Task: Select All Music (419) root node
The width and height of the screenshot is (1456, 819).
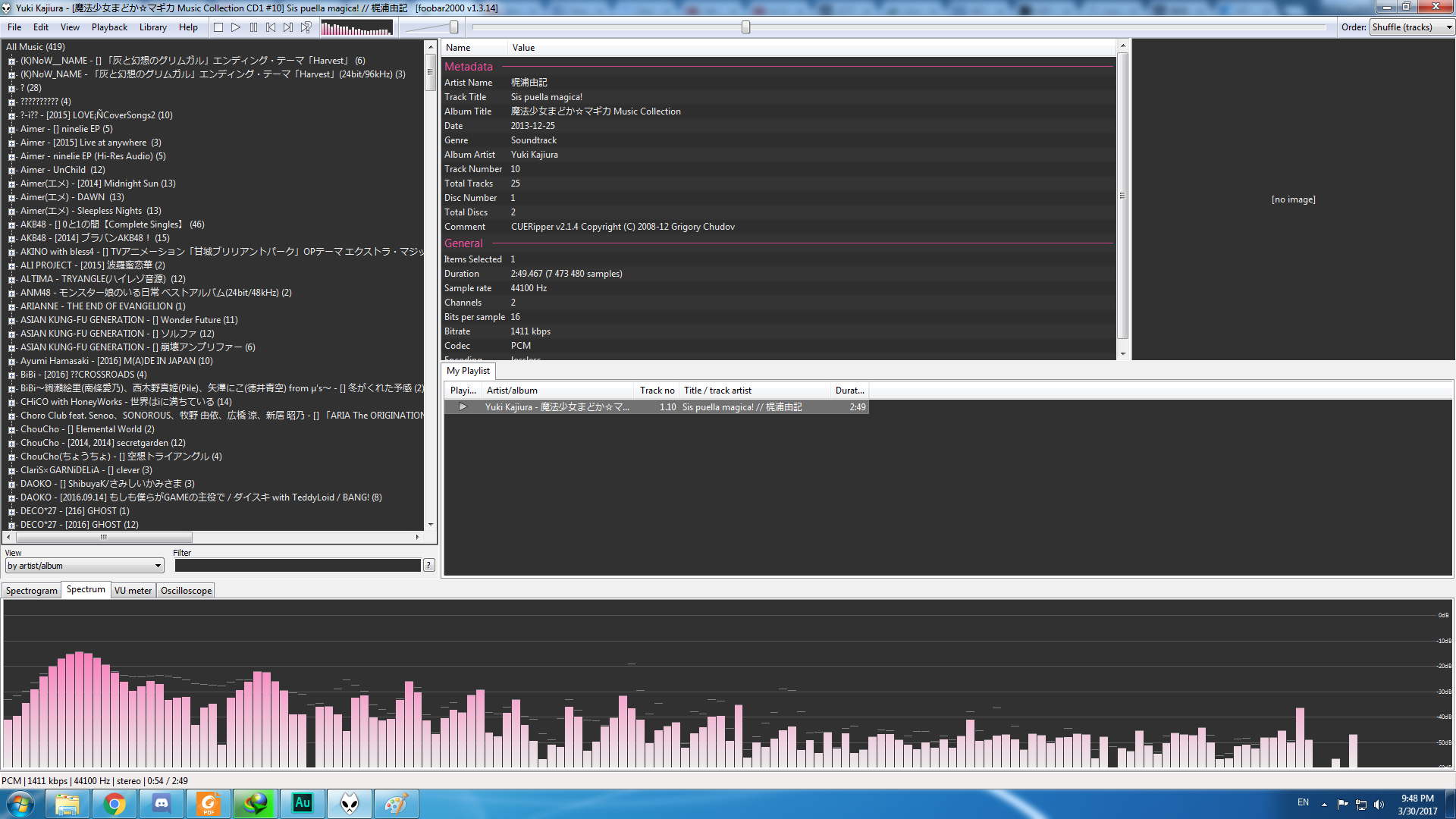Action: click(x=36, y=47)
